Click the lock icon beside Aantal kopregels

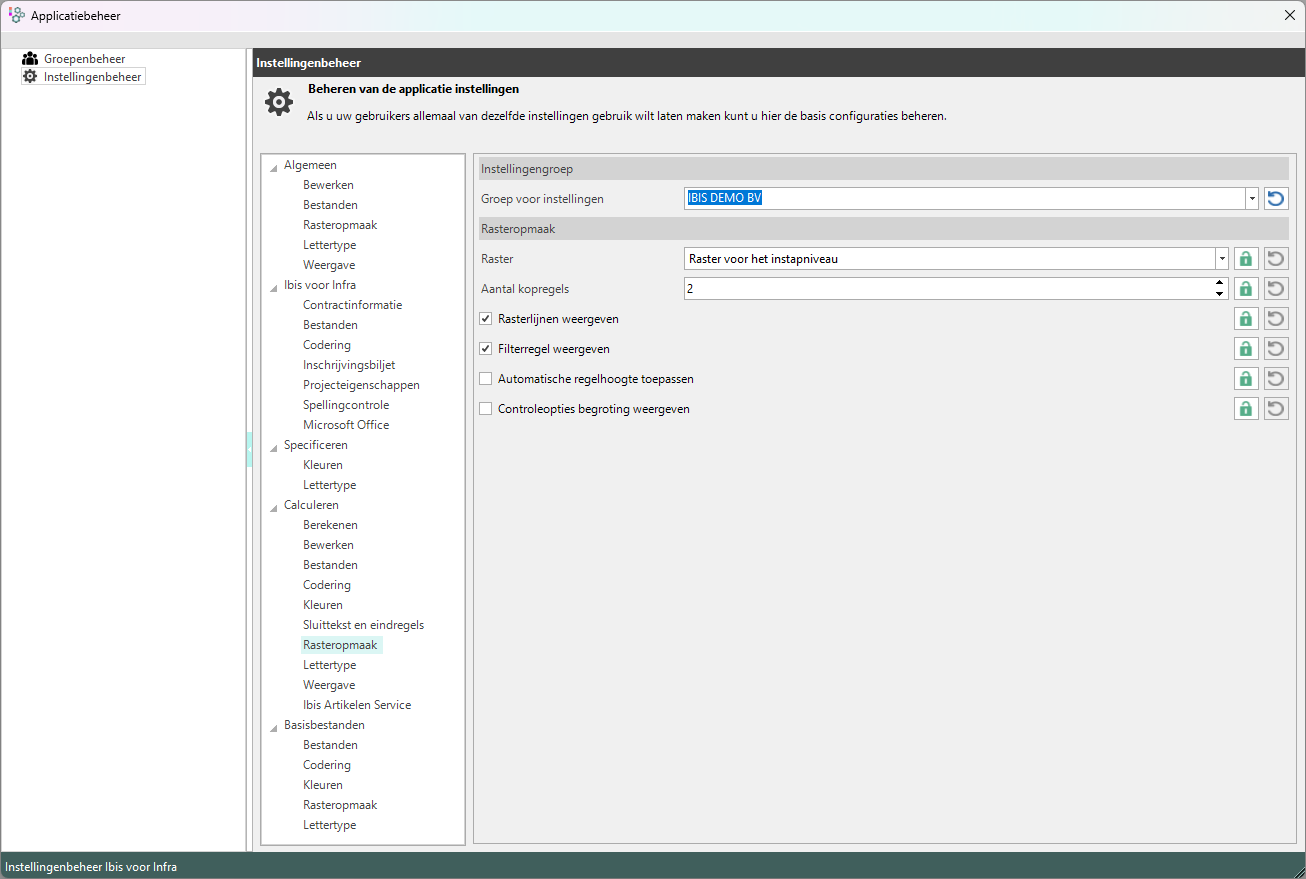(1246, 289)
